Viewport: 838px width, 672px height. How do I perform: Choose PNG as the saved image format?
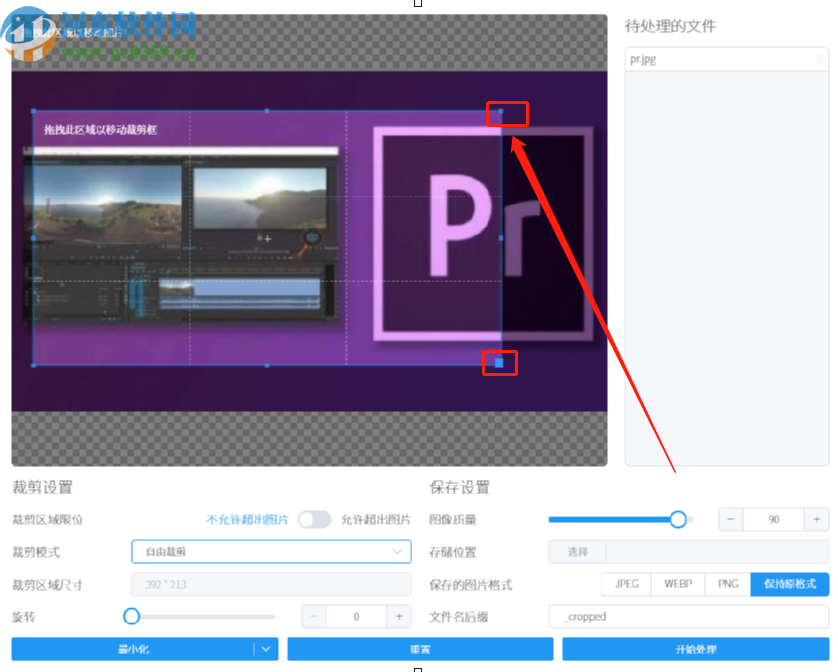(728, 584)
